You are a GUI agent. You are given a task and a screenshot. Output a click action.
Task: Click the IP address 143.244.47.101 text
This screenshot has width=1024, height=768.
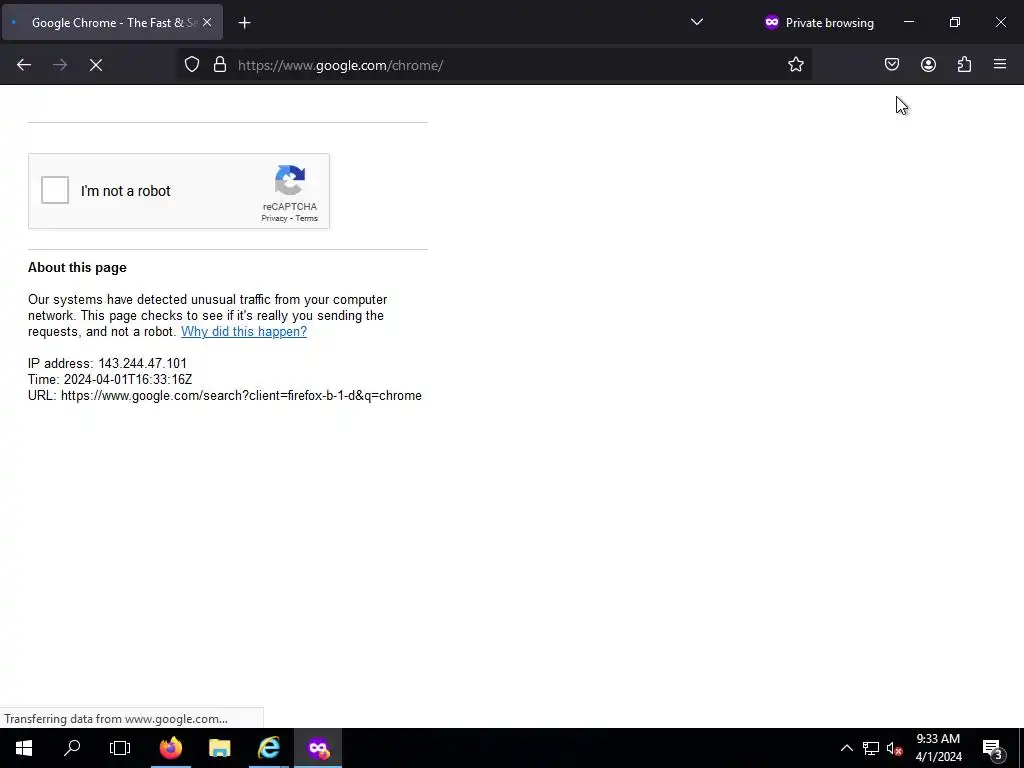click(107, 363)
